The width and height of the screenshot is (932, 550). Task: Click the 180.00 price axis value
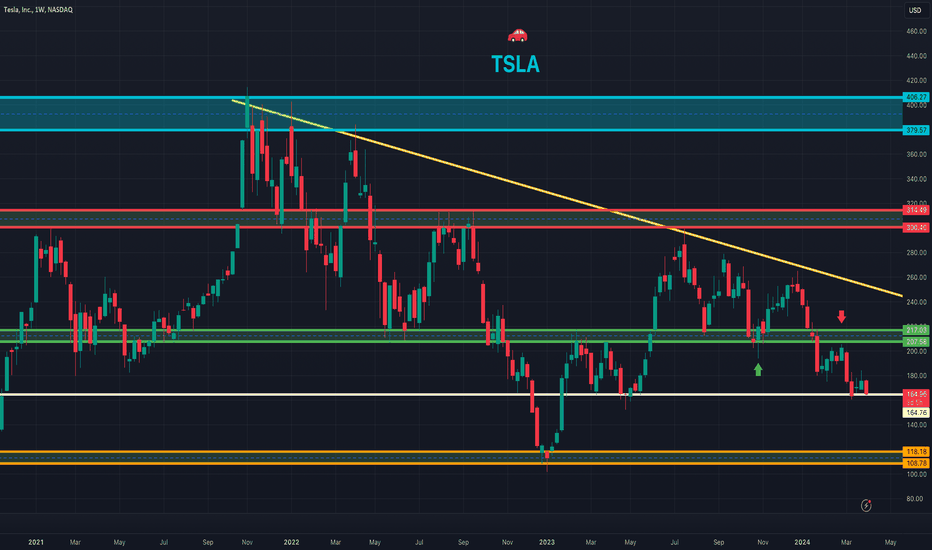tap(916, 375)
